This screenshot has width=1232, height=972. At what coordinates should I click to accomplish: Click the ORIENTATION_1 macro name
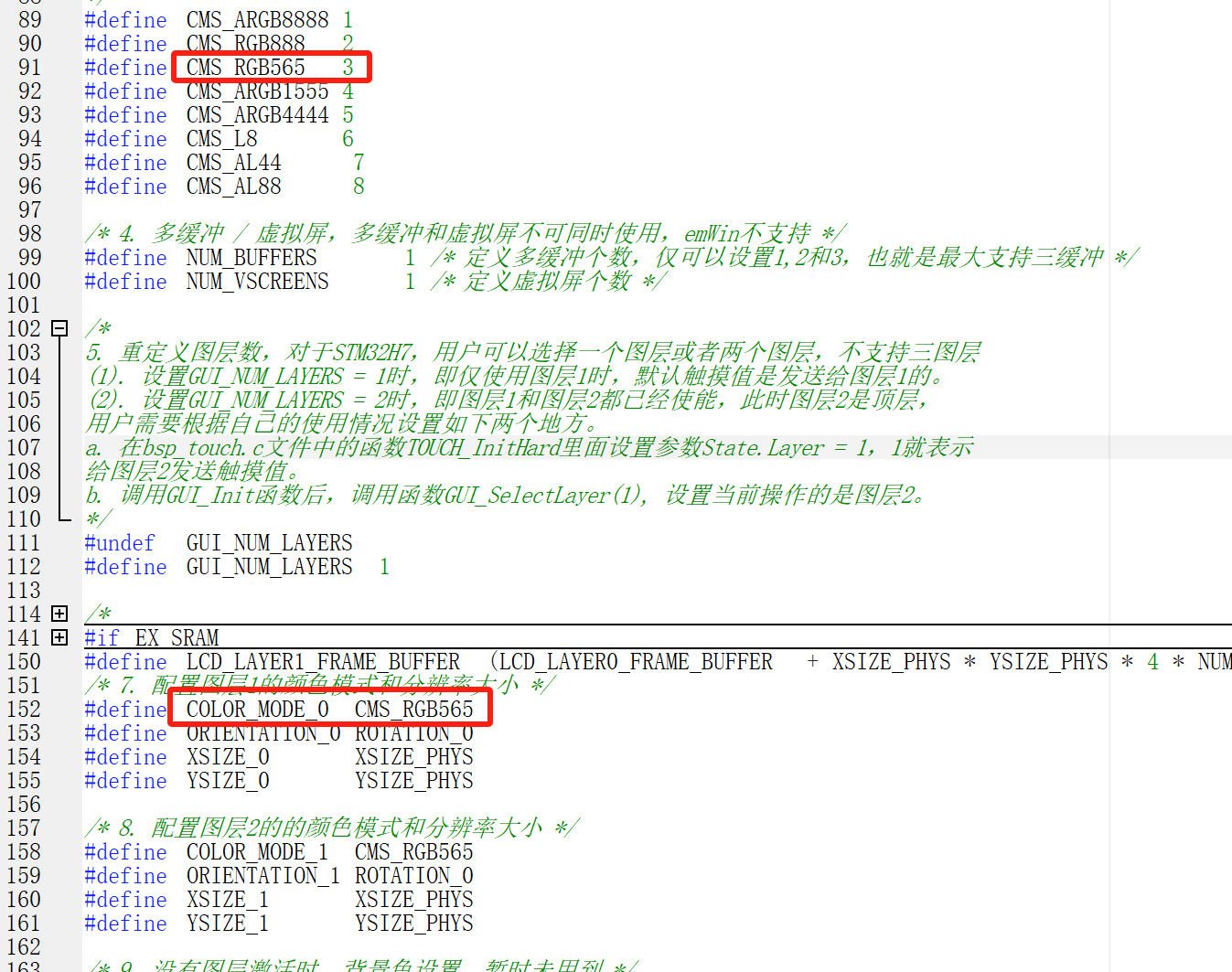click(x=262, y=876)
